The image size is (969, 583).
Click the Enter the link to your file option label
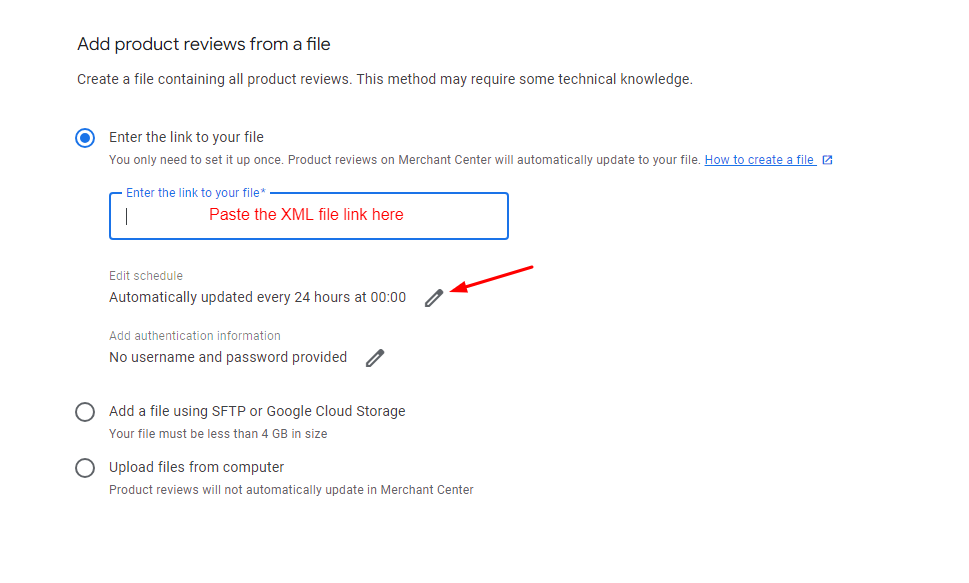[186, 137]
